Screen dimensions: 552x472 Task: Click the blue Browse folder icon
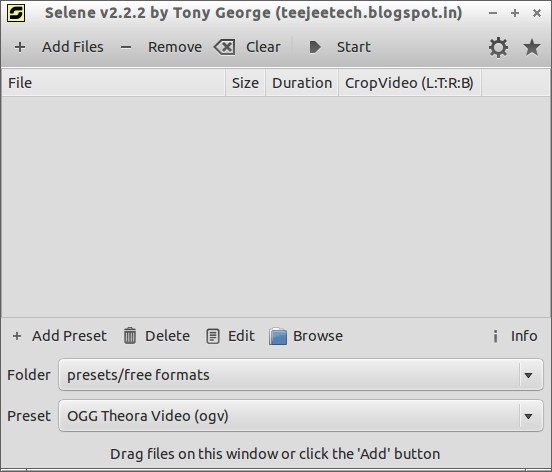click(x=278, y=336)
